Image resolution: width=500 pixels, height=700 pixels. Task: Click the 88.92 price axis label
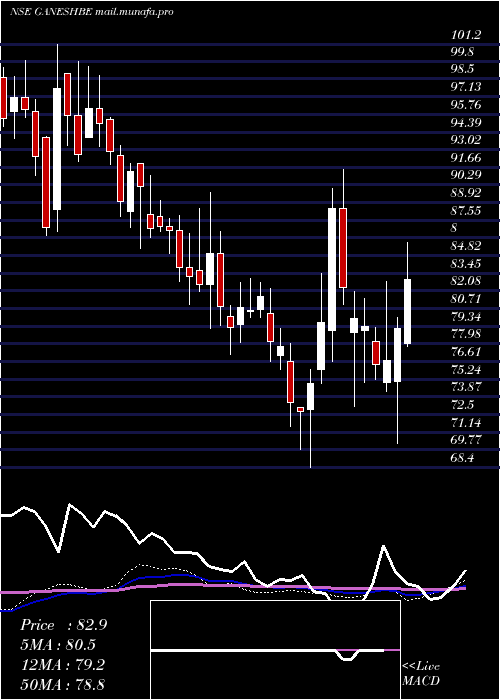click(466, 193)
